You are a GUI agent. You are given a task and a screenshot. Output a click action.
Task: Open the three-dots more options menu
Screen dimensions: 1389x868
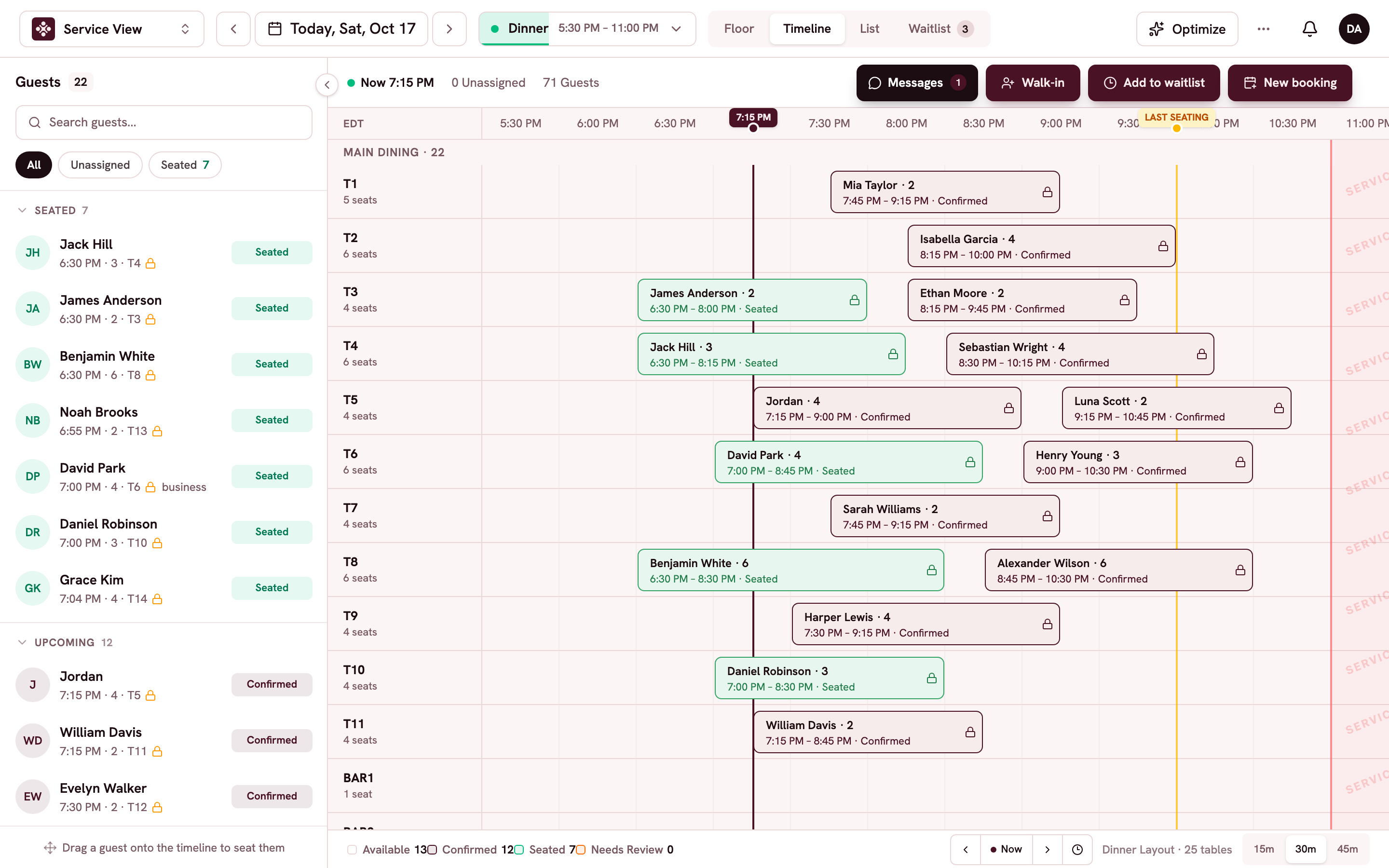(x=1263, y=29)
